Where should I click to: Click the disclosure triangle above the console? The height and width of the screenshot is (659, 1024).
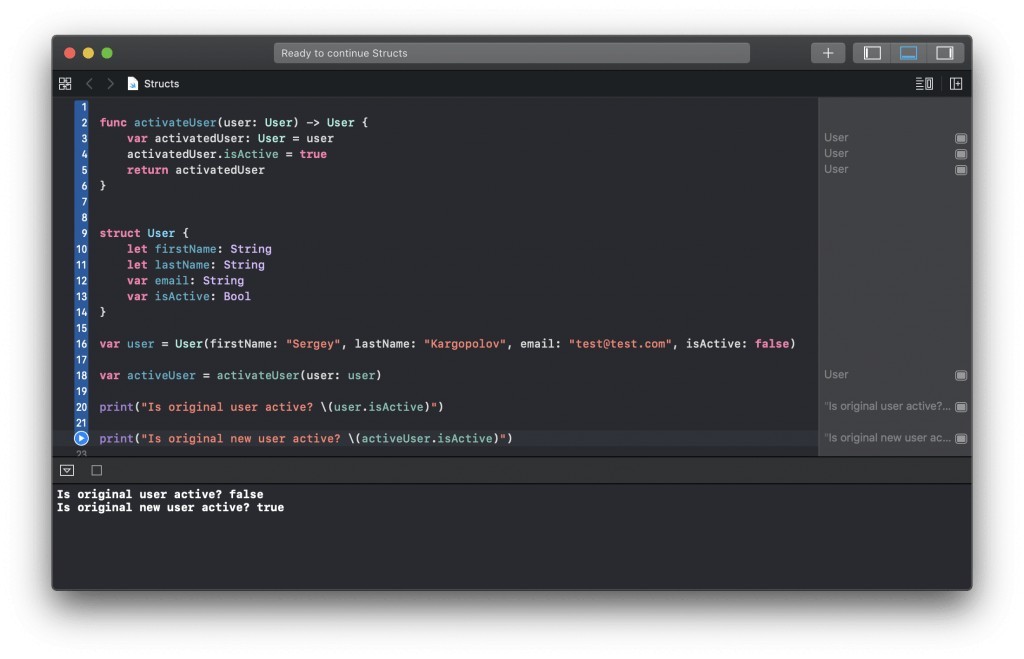pos(64,470)
